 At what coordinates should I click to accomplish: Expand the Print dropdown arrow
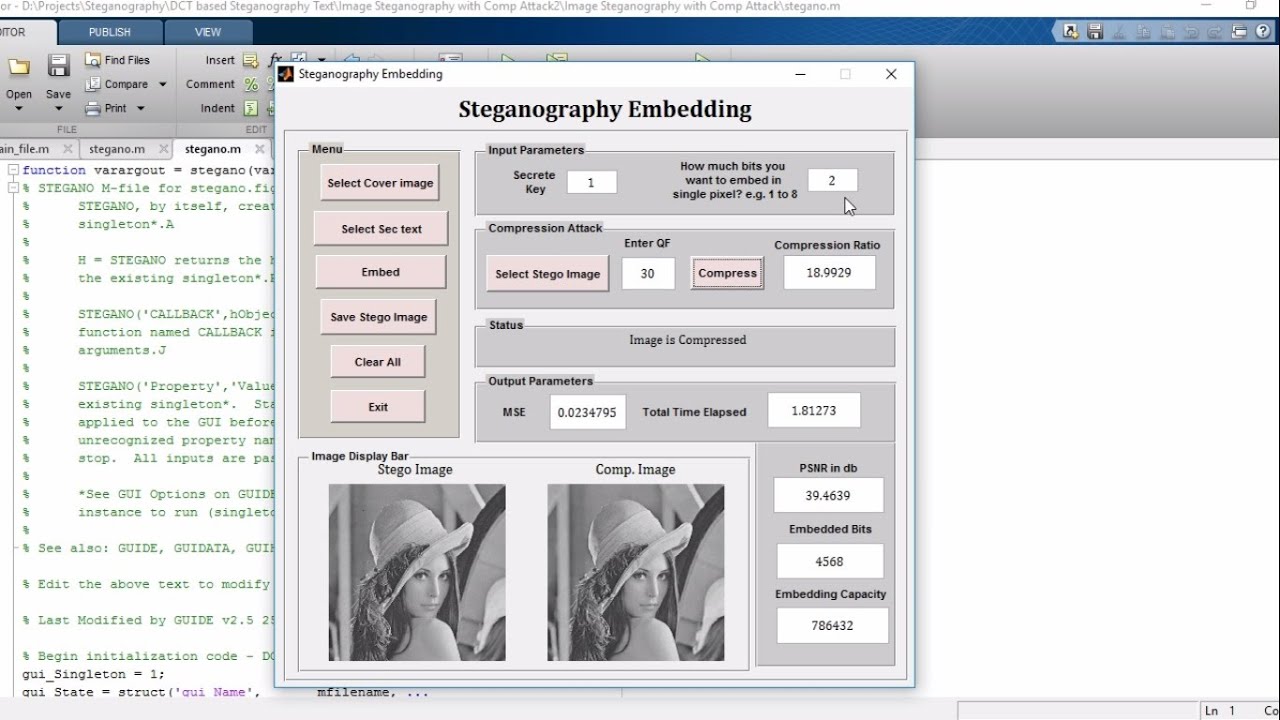(x=140, y=108)
